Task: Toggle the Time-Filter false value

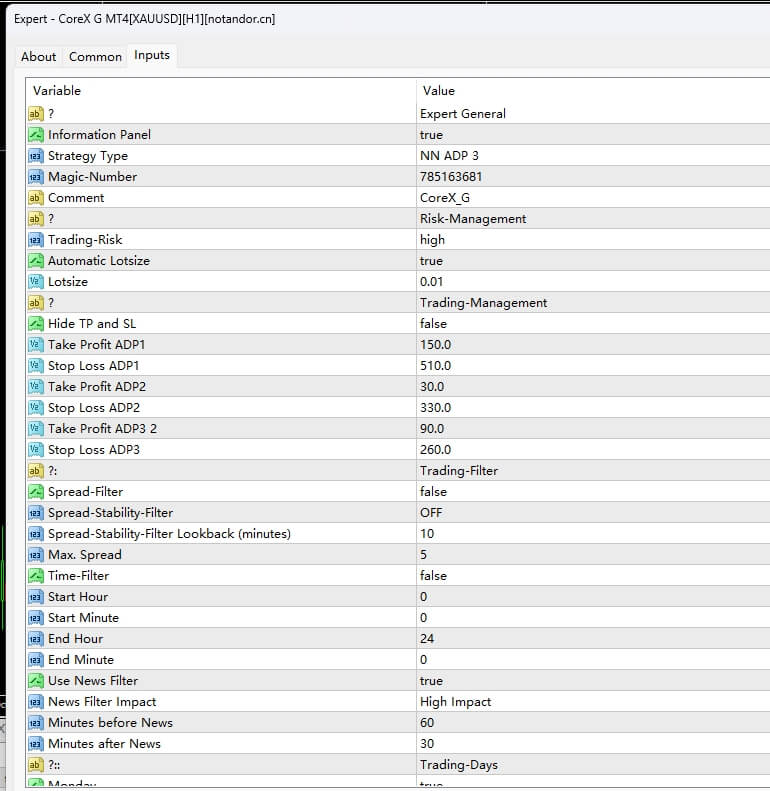Action: click(x=433, y=576)
